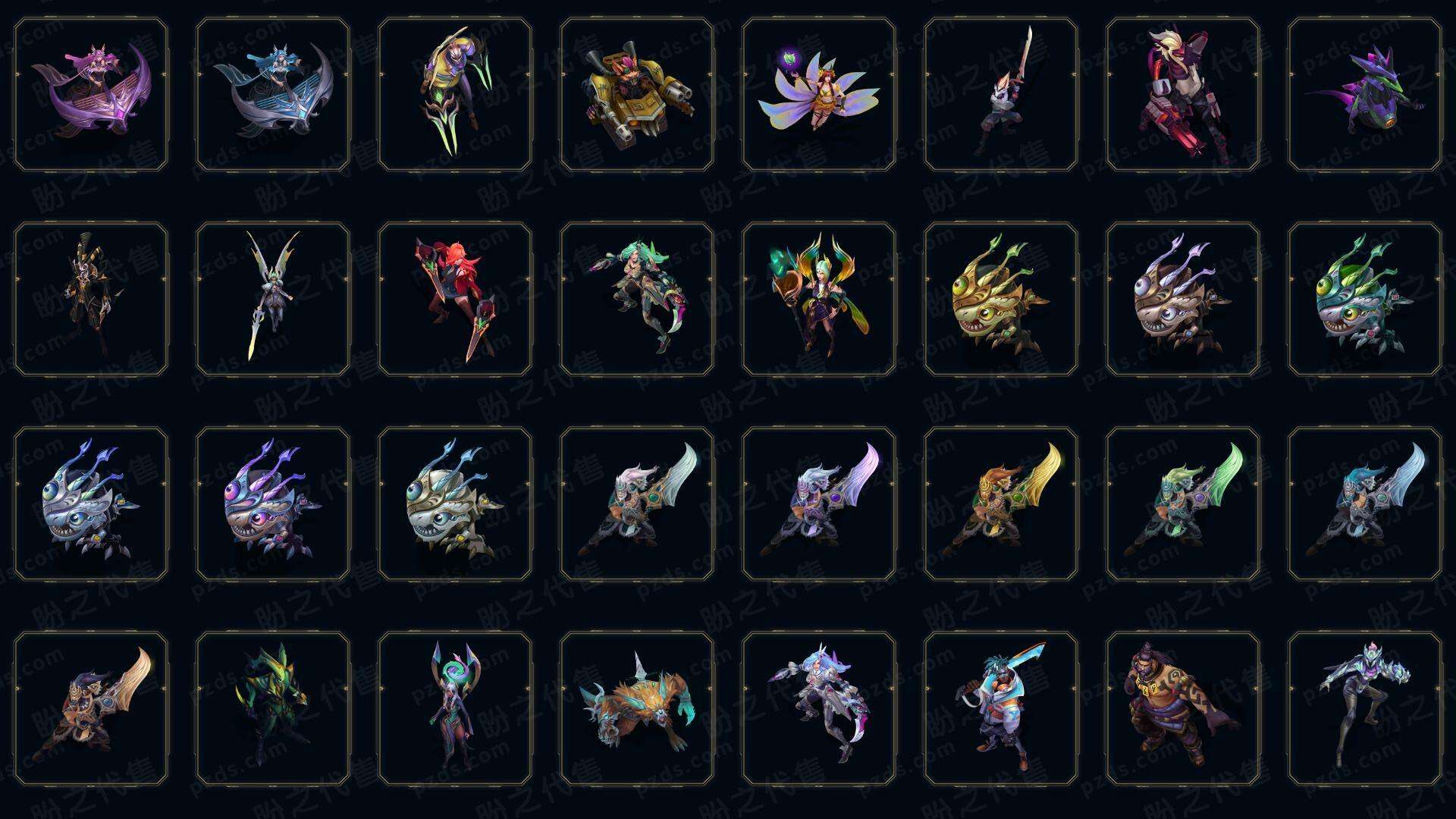The width and height of the screenshot is (1456, 819).
Task: Pick the bearded brown brawler skin
Action: (1183, 708)
